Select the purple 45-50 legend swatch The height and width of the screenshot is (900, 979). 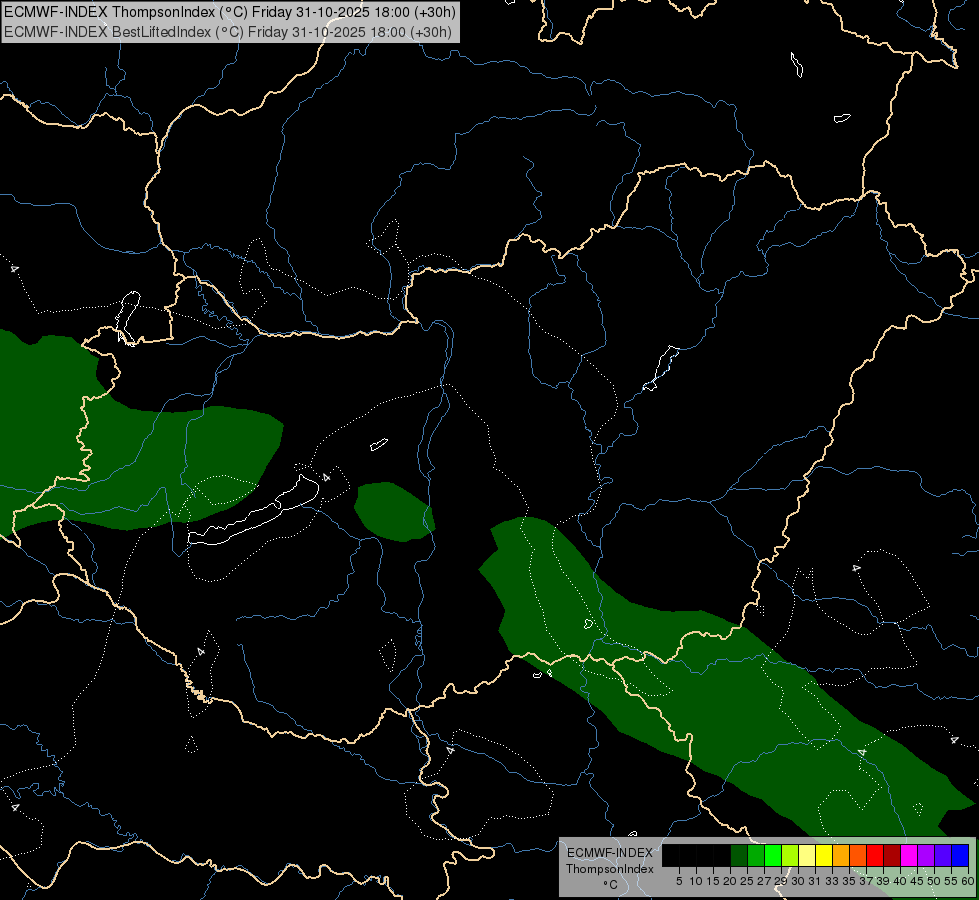tap(926, 855)
